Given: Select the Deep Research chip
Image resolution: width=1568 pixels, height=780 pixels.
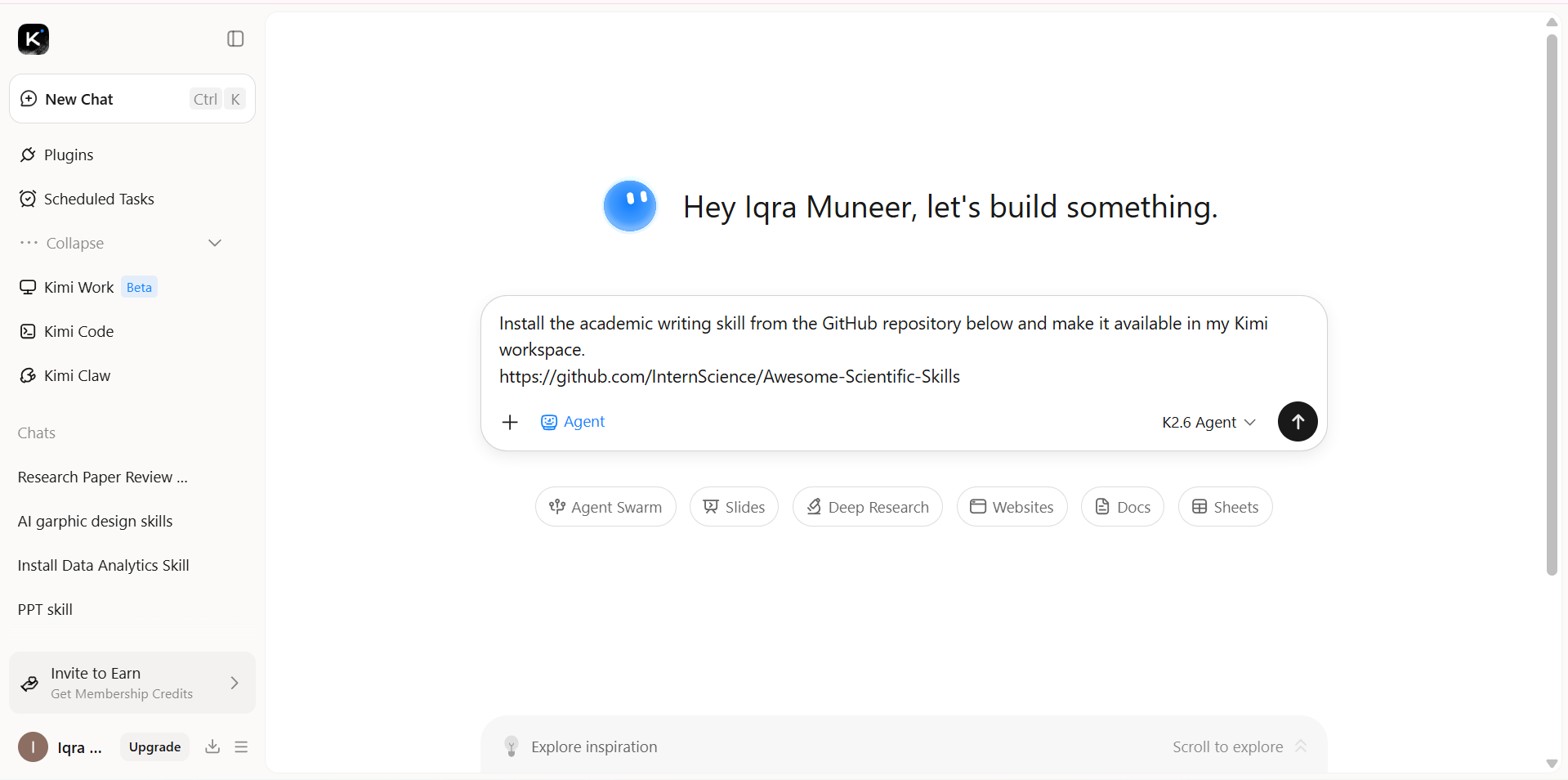Looking at the screenshot, I should [868, 507].
